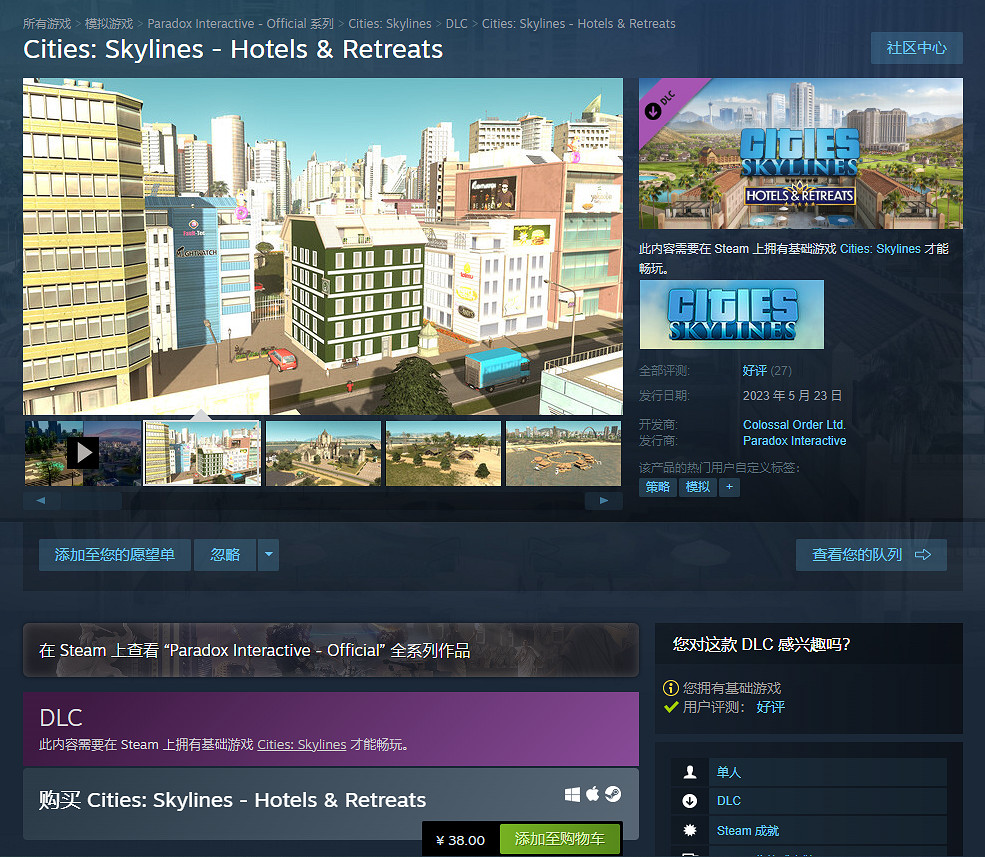985x857 pixels.
Task: Open the Colossal Order Ltd. developer link
Action: click(794, 424)
